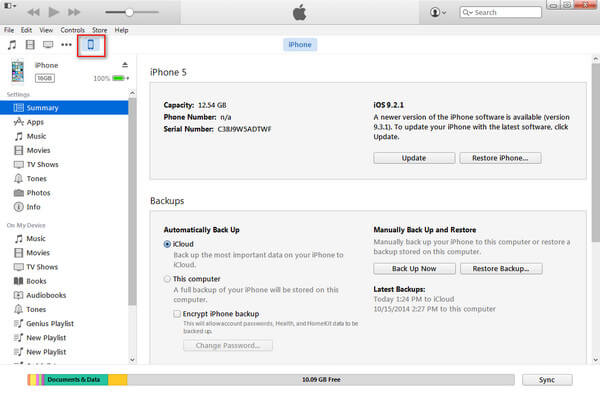Adjust the volume slider knob
600x395 pixels.
[129, 12]
